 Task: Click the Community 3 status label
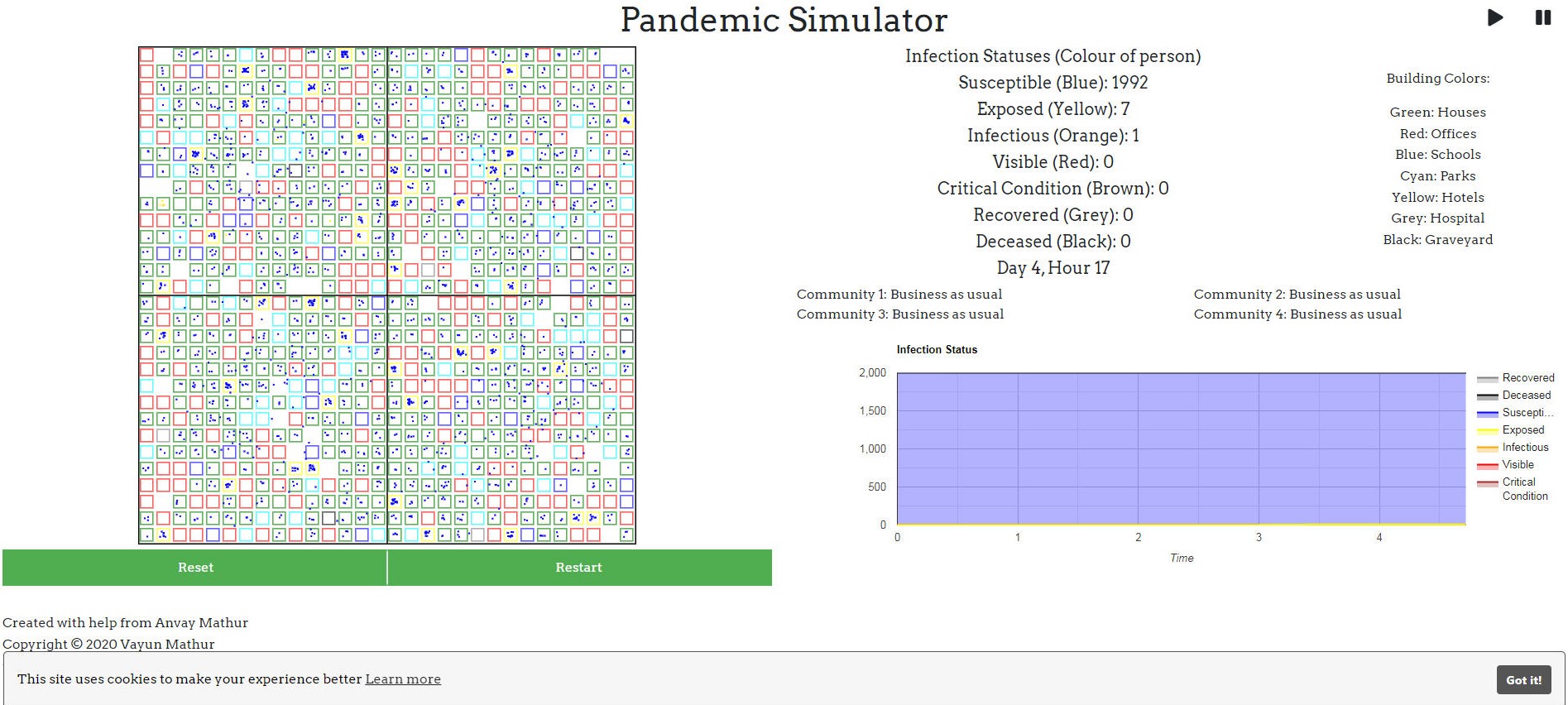point(899,314)
